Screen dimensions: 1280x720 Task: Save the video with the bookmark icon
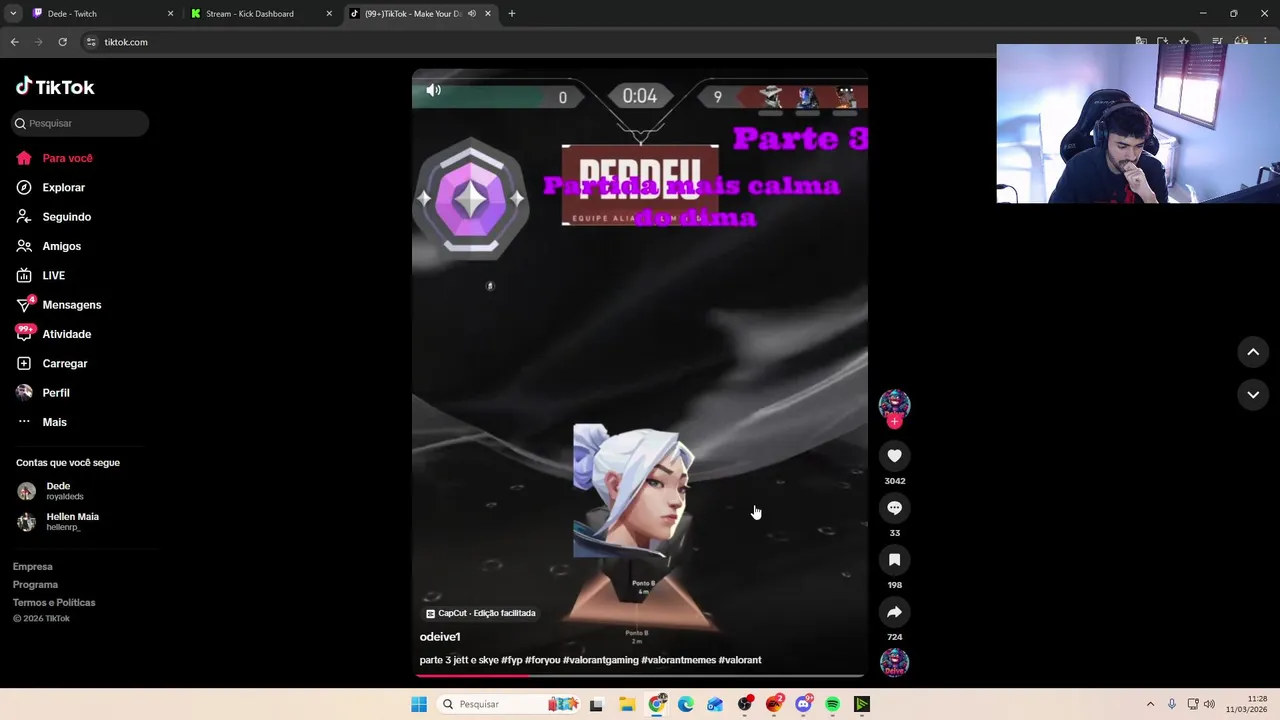[x=894, y=560]
